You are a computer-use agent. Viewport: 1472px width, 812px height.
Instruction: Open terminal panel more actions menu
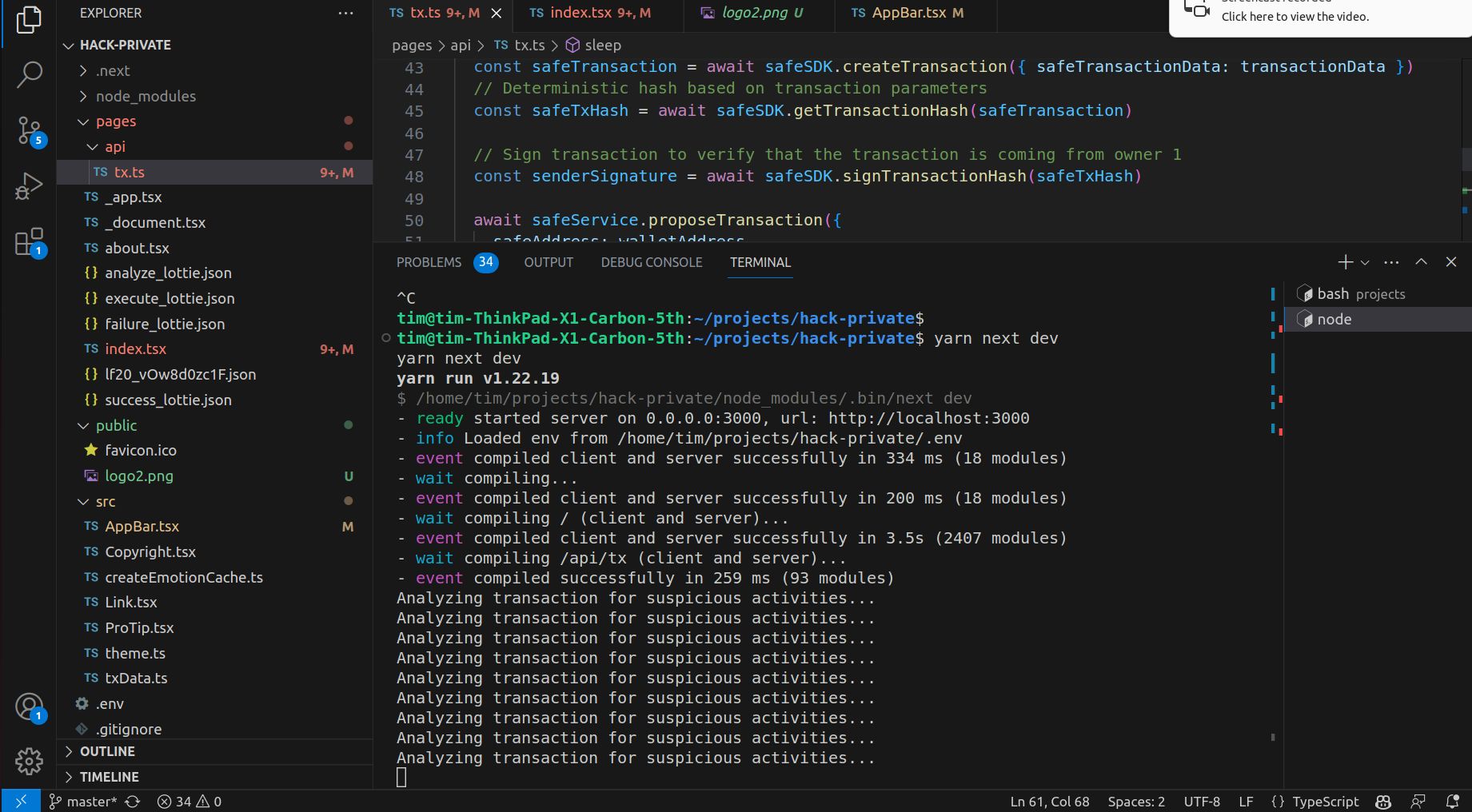coord(1391,262)
